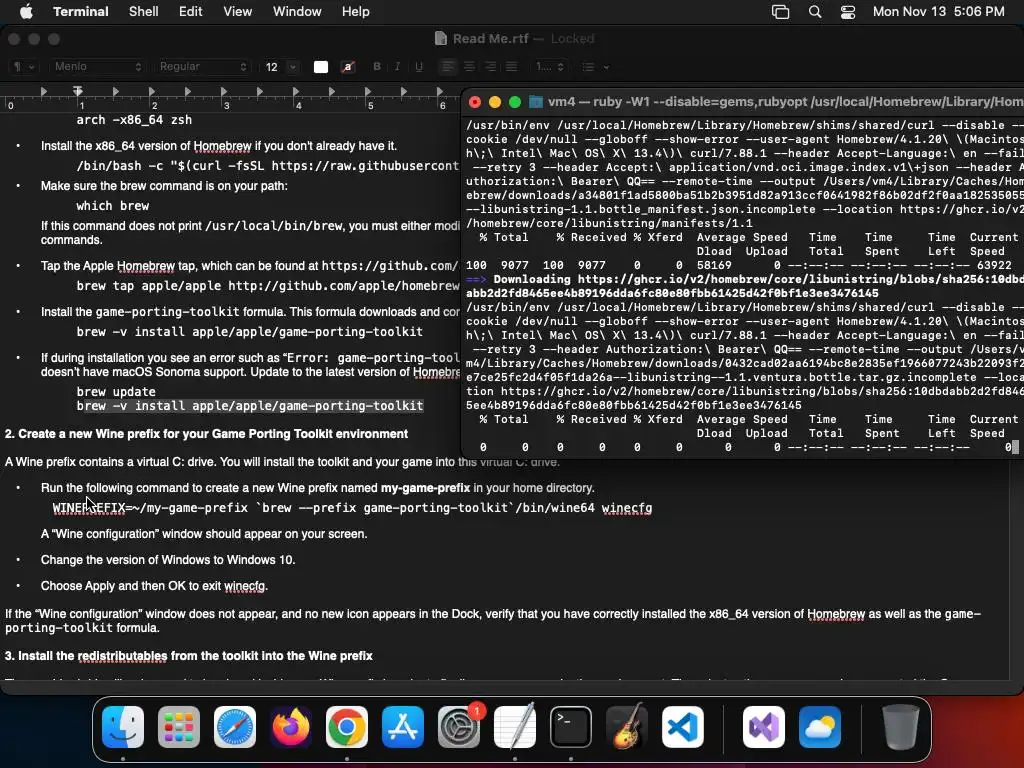
Task: Click the folder icon in Terminal title bar
Action: click(x=536, y=101)
